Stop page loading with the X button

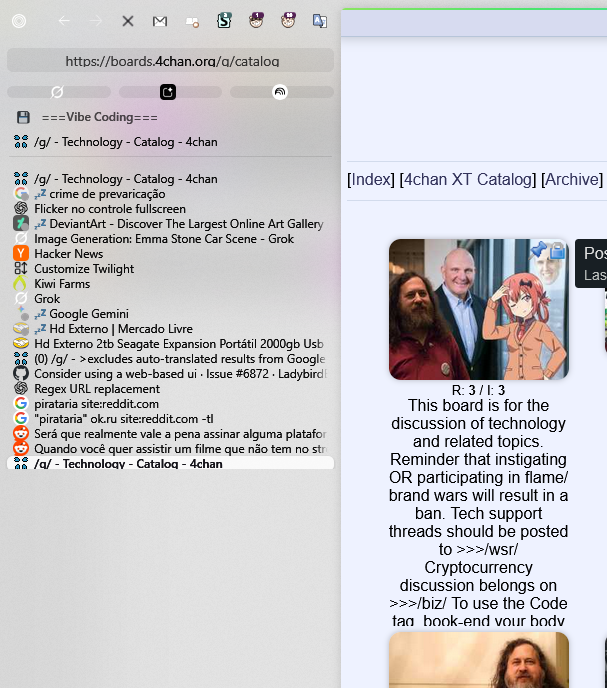[x=128, y=21]
